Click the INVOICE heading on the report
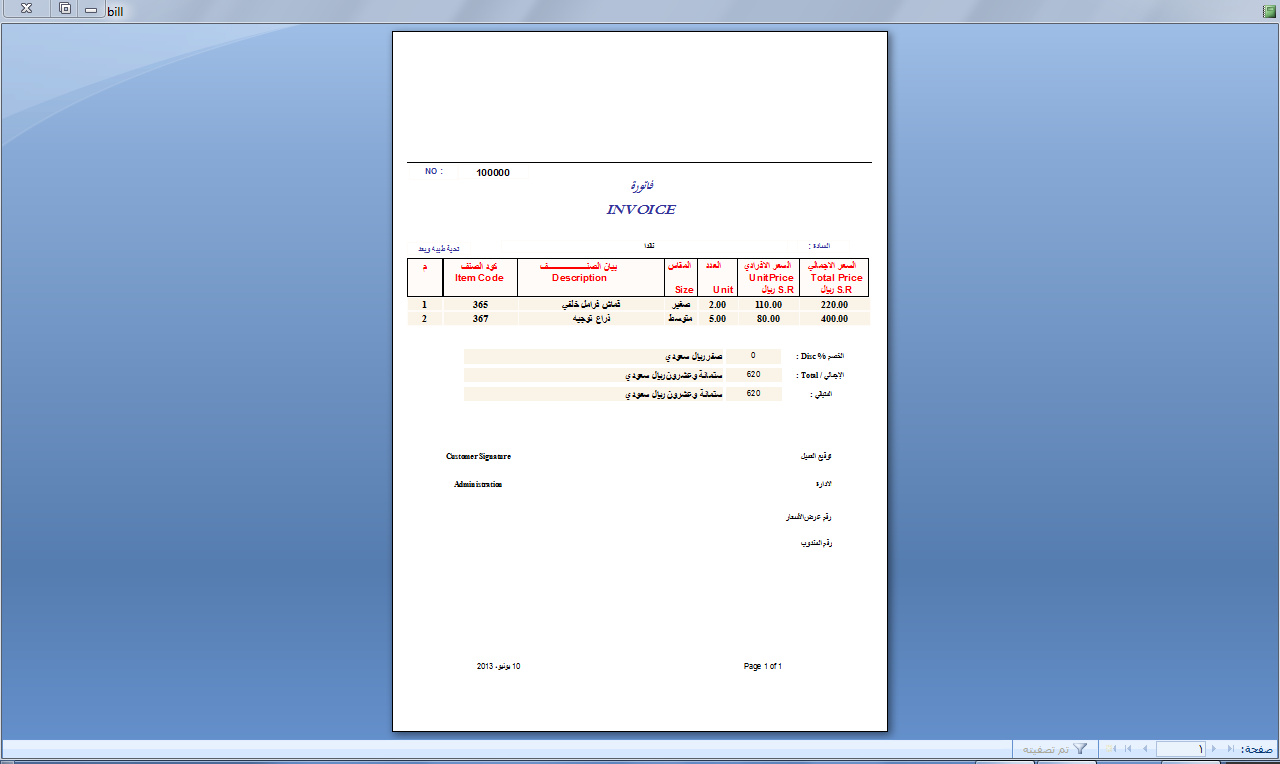Viewport: 1280px width, 764px height. [641, 210]
